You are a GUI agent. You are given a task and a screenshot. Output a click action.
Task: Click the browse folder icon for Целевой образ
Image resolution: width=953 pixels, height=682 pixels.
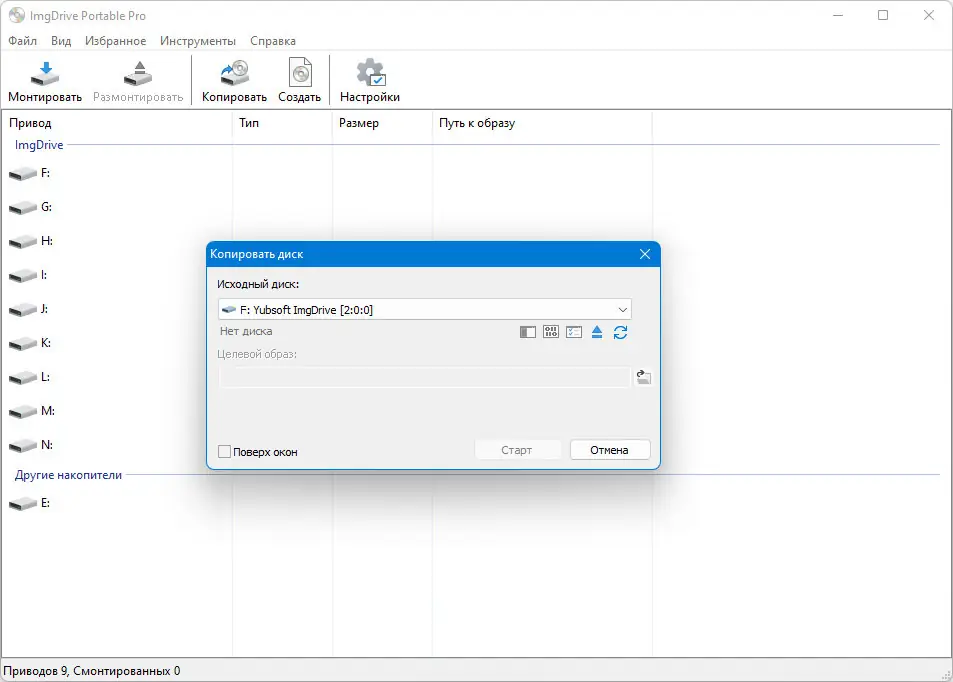[x=644, y=377]
